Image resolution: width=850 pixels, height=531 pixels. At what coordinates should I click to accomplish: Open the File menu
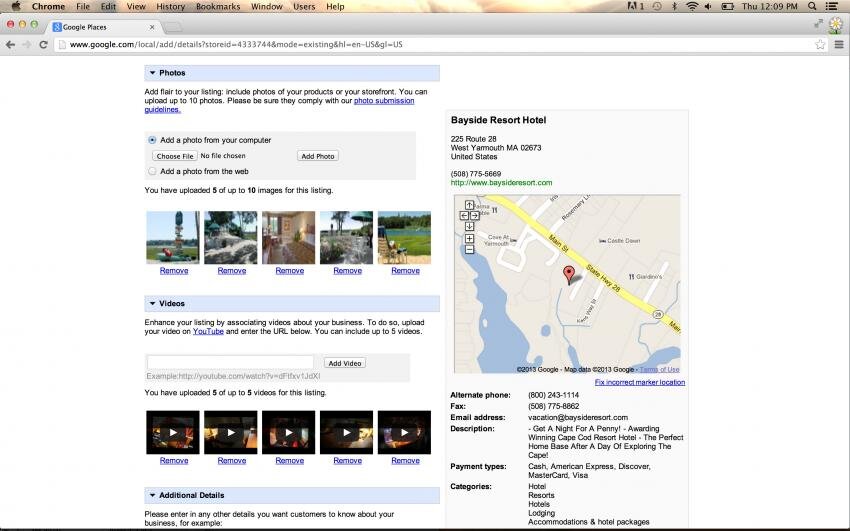[x=83, y=7]
